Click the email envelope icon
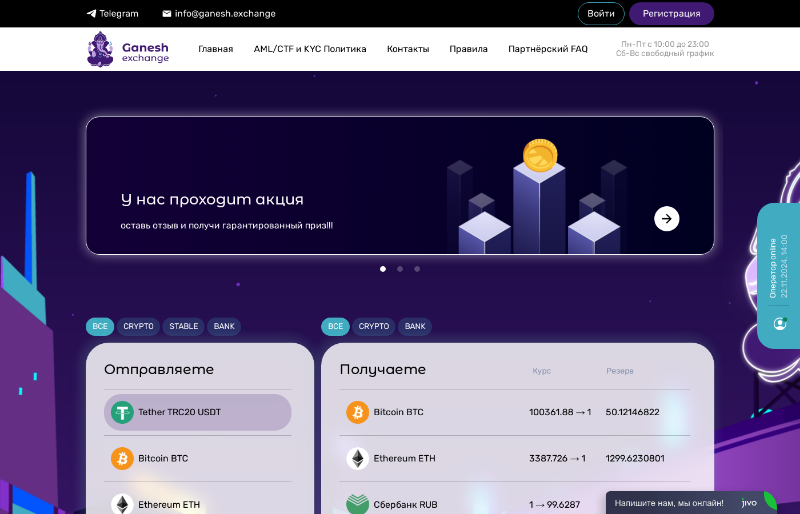This screenshot has height=514, width=800. tap(166, 14)
